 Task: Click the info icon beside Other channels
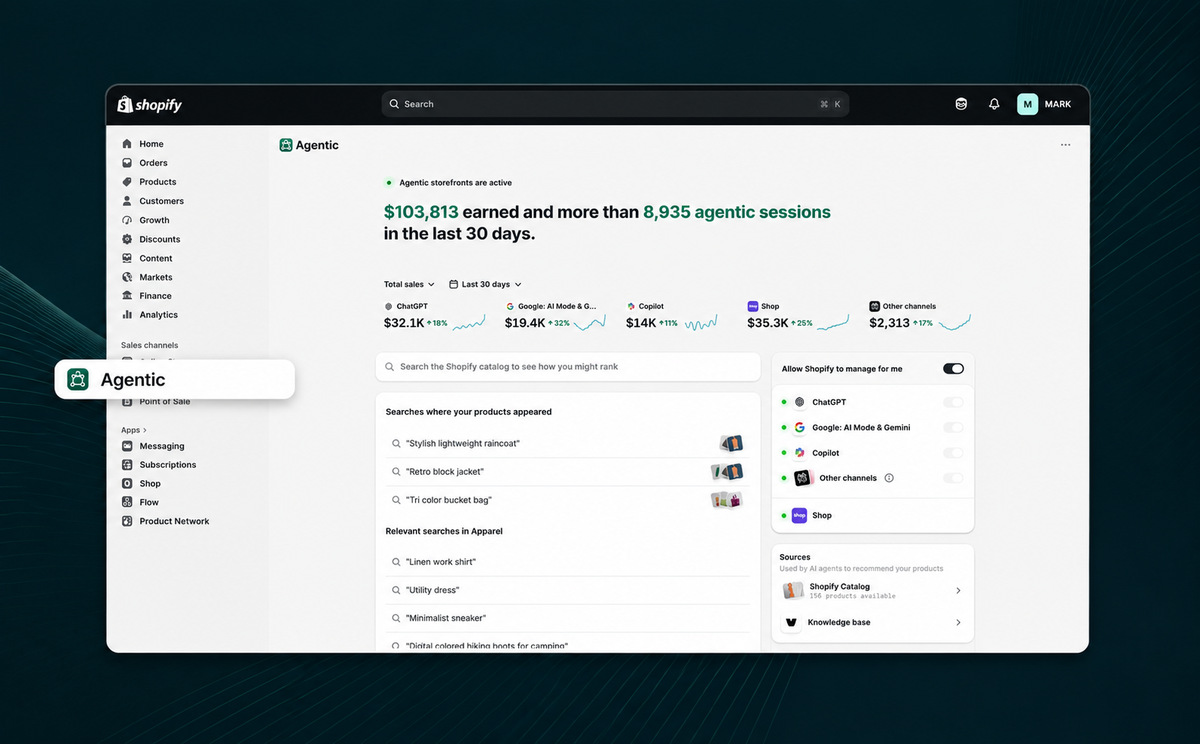click(889, 478)
